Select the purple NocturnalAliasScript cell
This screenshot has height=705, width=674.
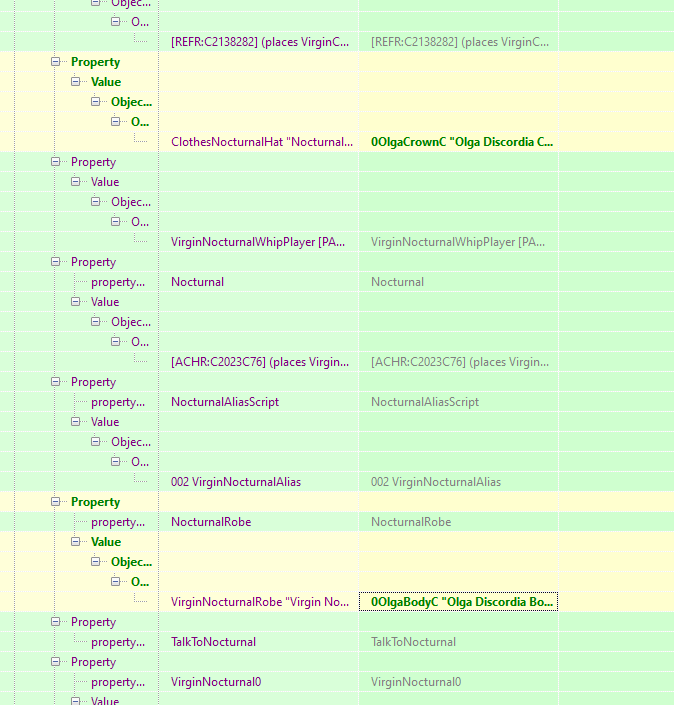(x=259, y=402)
